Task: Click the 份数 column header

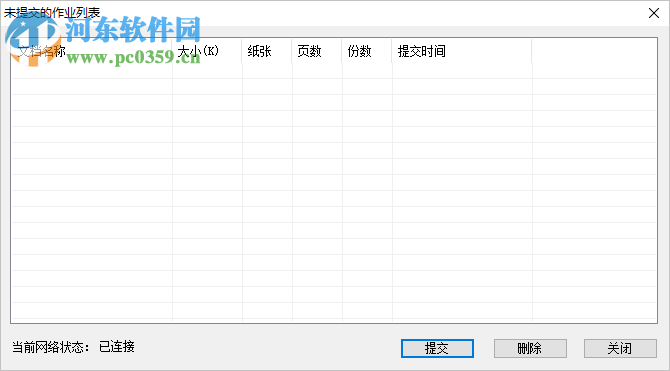Action: point(367,51)
